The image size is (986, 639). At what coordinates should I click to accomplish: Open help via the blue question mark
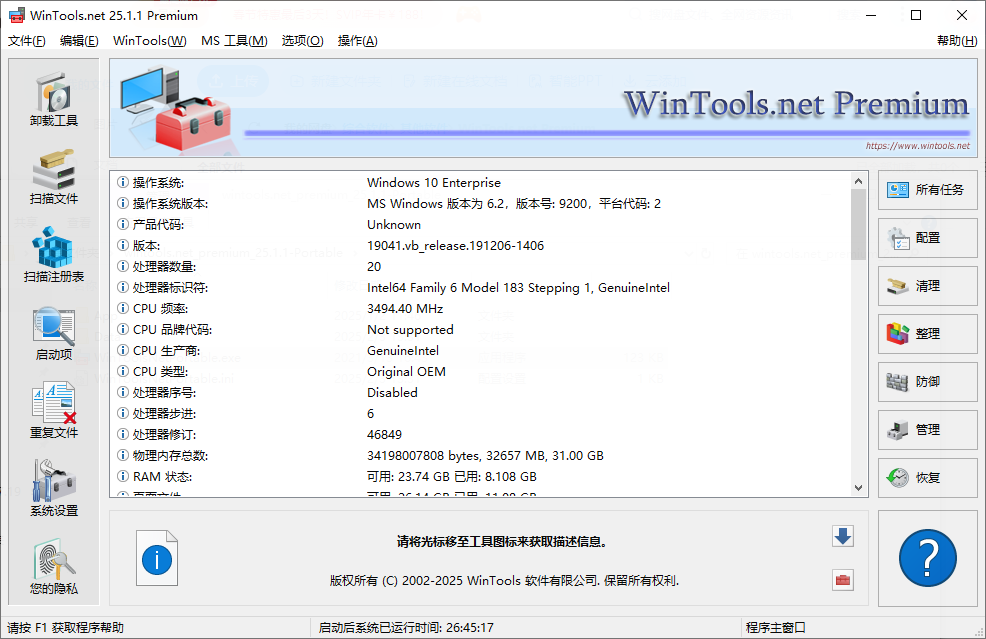pyautogui.click(x=928, y=558)
